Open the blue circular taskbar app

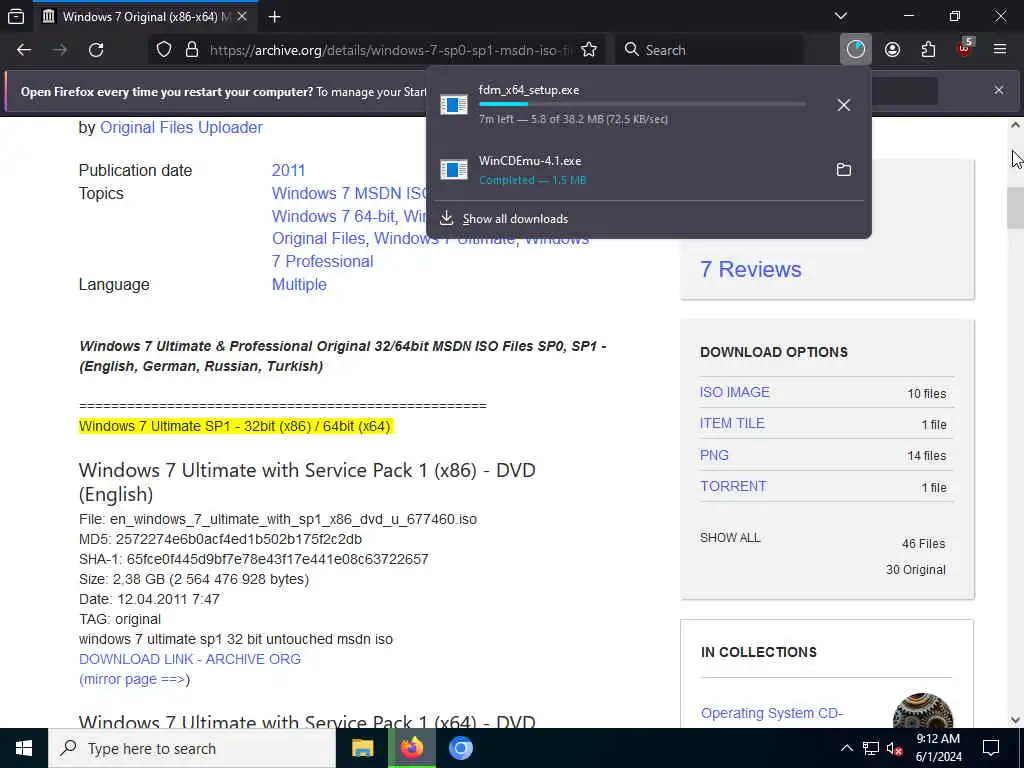460,748
